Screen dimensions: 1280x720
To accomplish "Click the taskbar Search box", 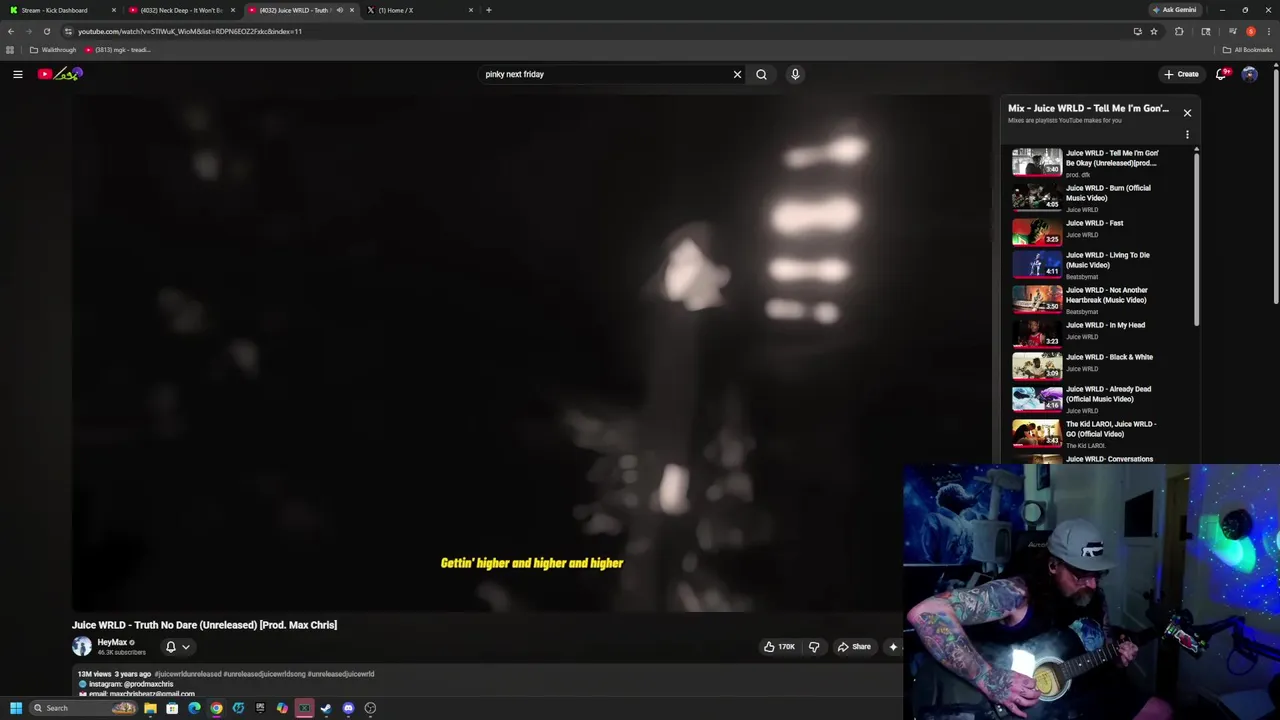I will (82, 708).
